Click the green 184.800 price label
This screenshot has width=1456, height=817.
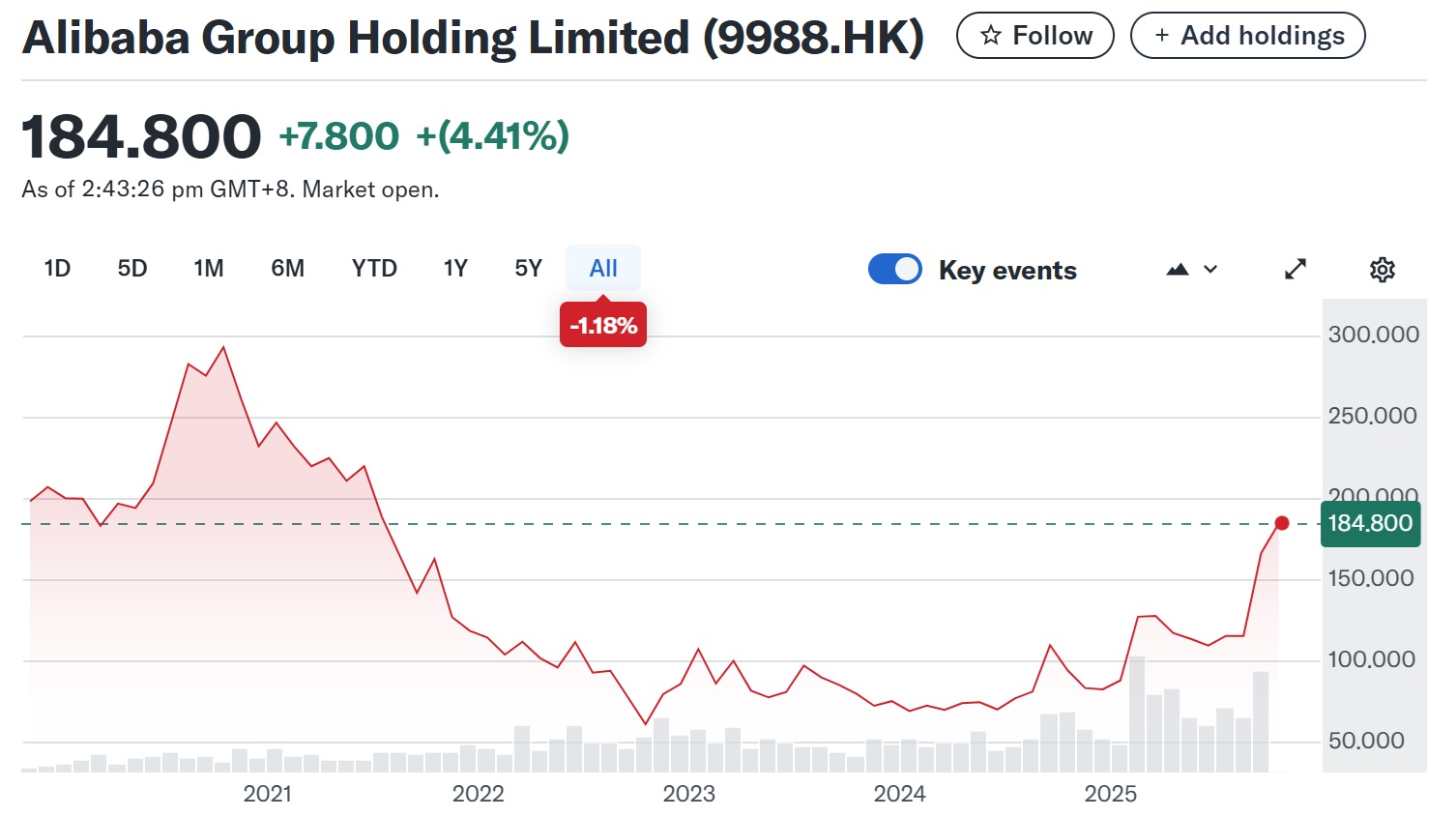point(1370,524)
